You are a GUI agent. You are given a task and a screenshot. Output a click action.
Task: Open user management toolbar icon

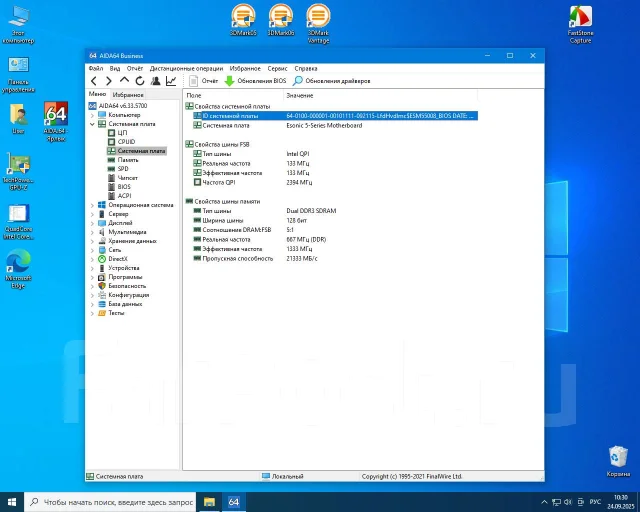point(156,81)
